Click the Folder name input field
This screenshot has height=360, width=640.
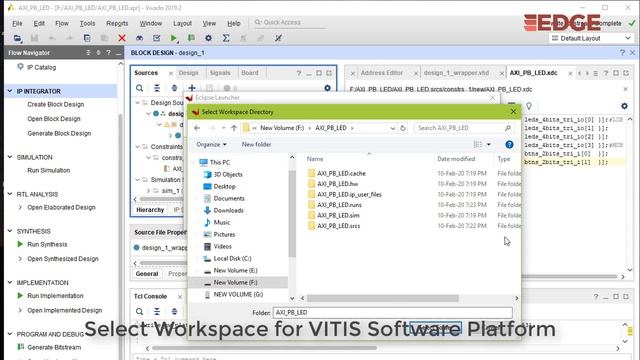tap(393, 313)
